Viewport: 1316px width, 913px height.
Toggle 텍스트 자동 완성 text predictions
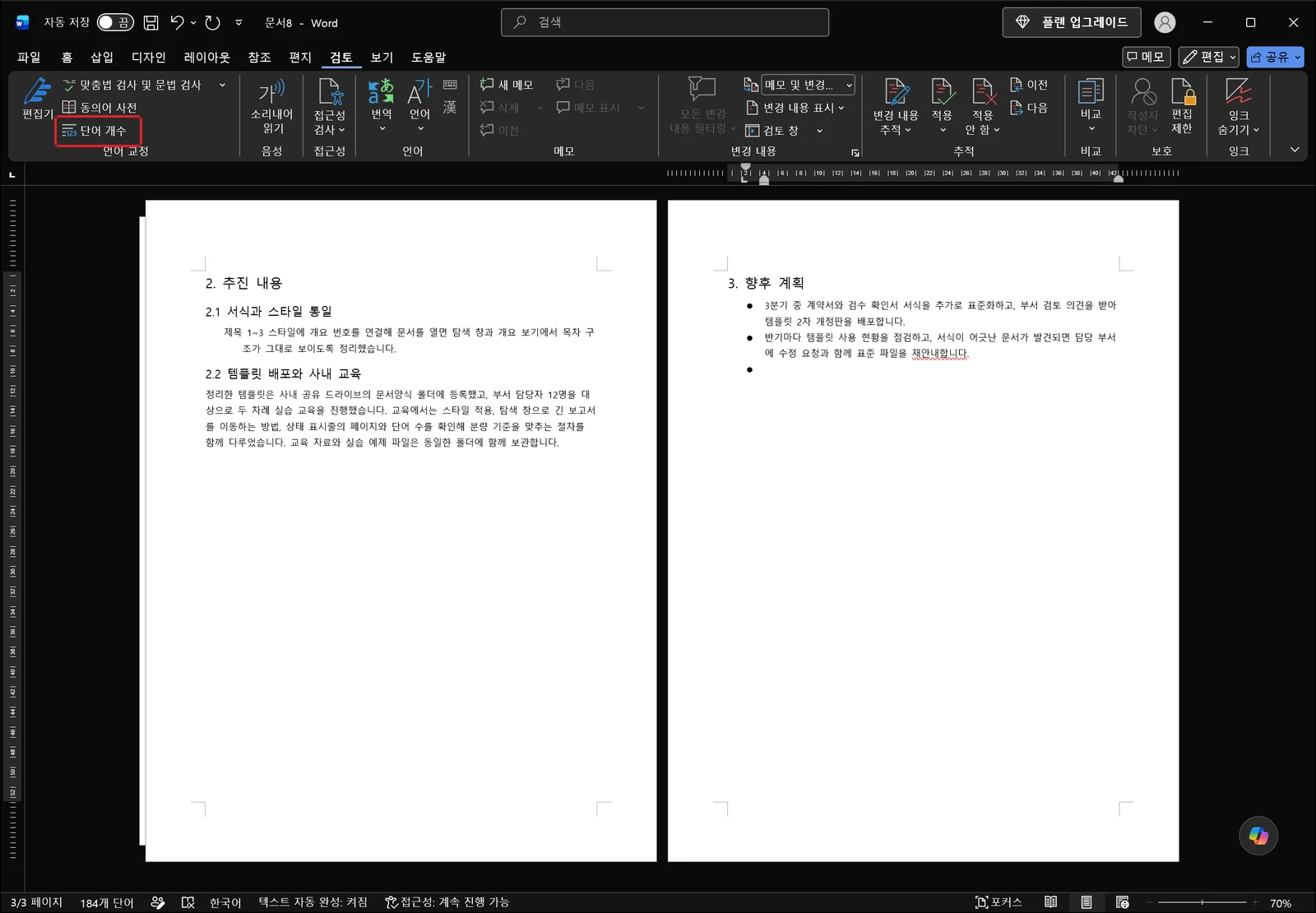coord(313,902)
